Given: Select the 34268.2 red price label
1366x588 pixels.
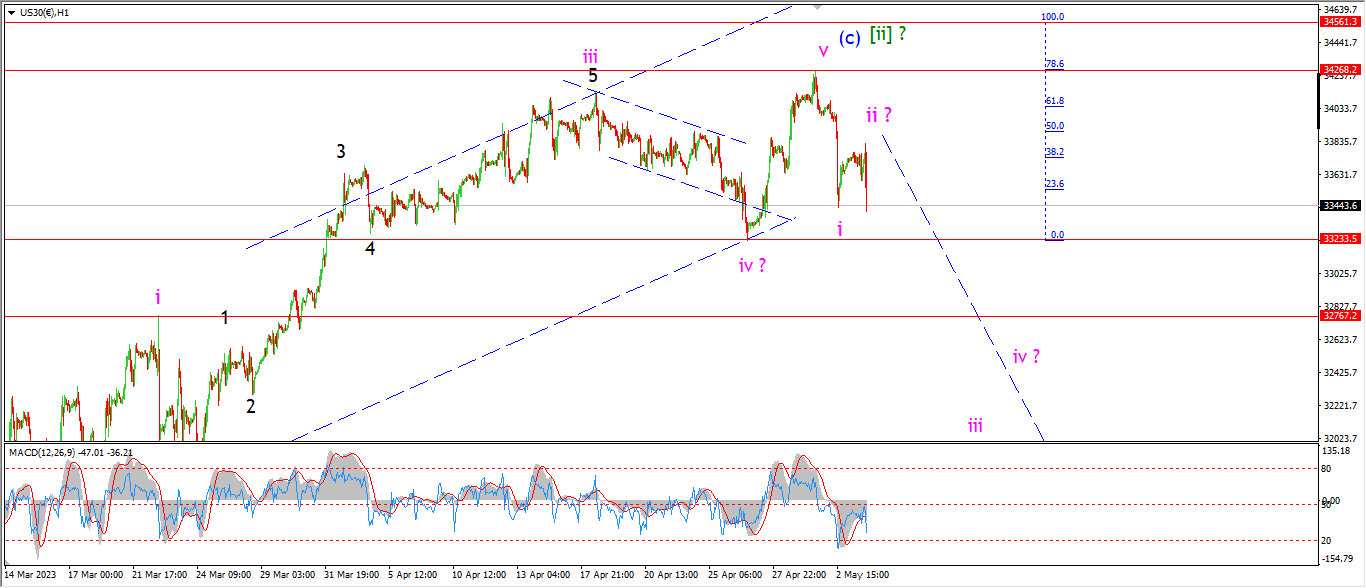Looking at the screenshot, I should [x=1340, y=70].
